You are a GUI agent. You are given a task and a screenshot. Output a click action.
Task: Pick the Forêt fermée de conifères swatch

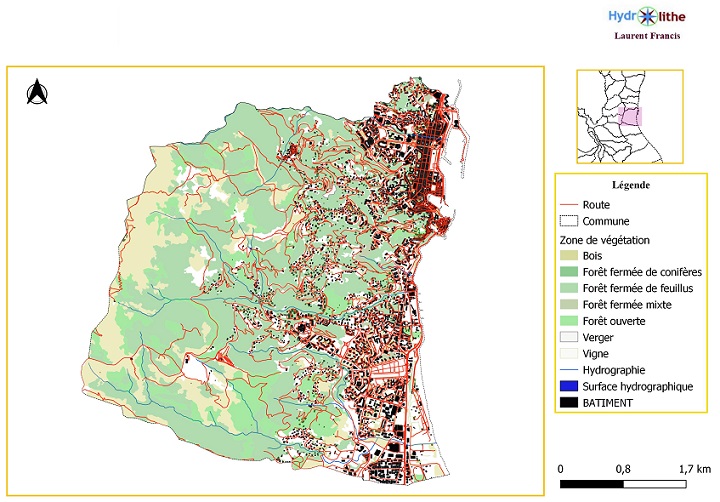click(x=569, y=272)
